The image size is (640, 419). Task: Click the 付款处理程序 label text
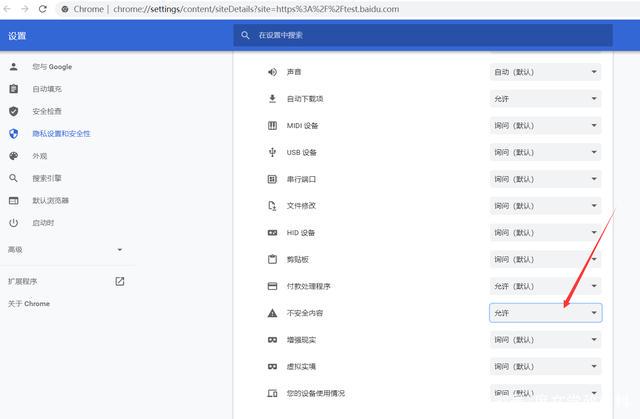tap(309, 286)
